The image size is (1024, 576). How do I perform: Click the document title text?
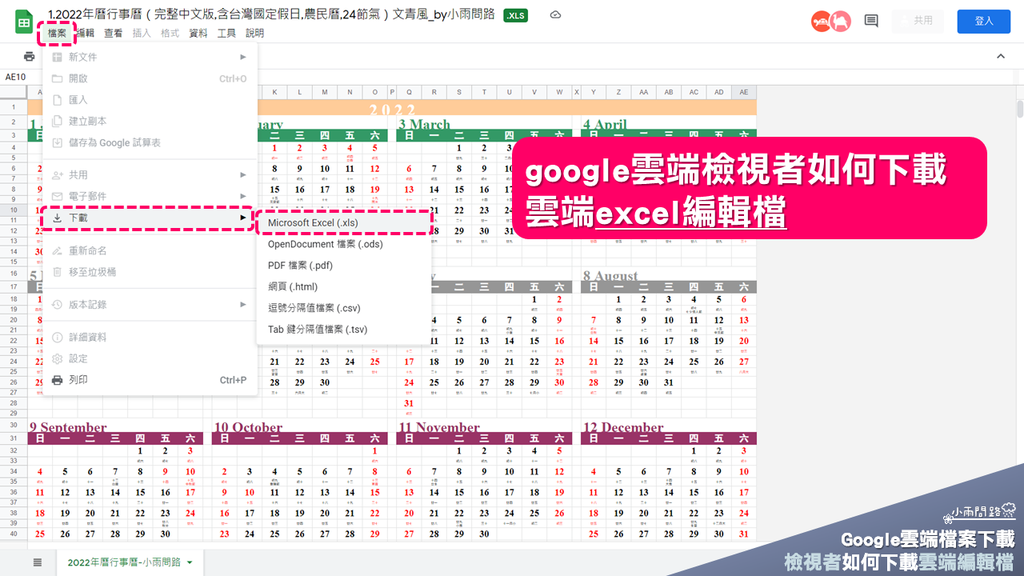[x=271, y=14]
